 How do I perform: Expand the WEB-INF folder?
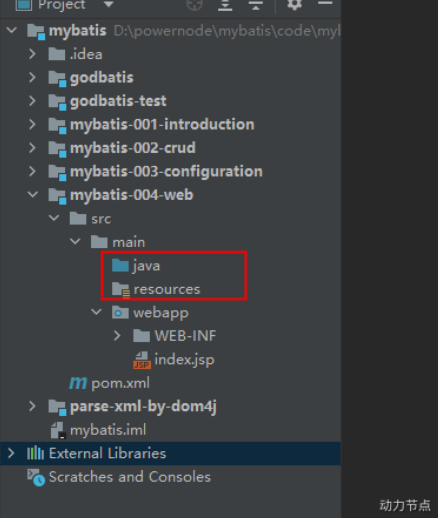click(117, 336)
